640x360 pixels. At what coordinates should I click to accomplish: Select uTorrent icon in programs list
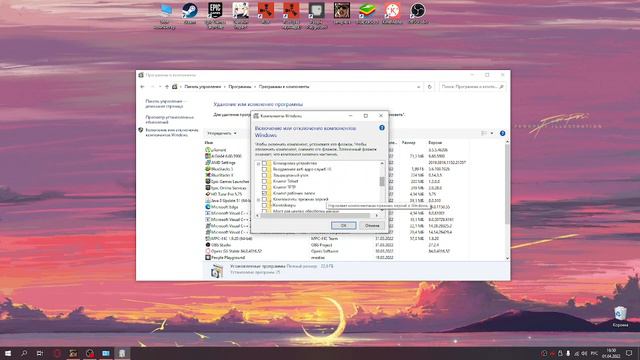pyautogui.click(x=208, y=150)
